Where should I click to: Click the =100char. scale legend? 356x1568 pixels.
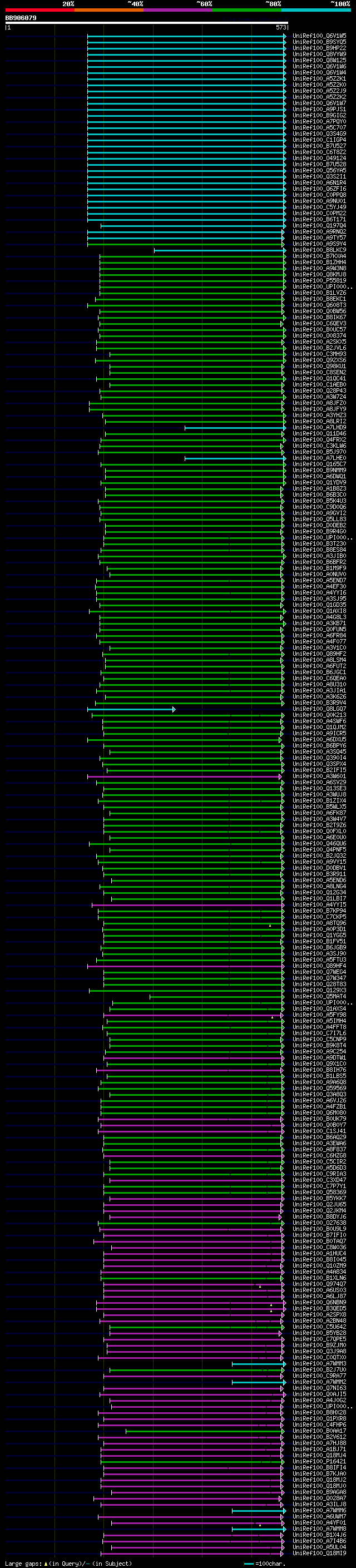pyautogui.click(x=265, y=1564)
